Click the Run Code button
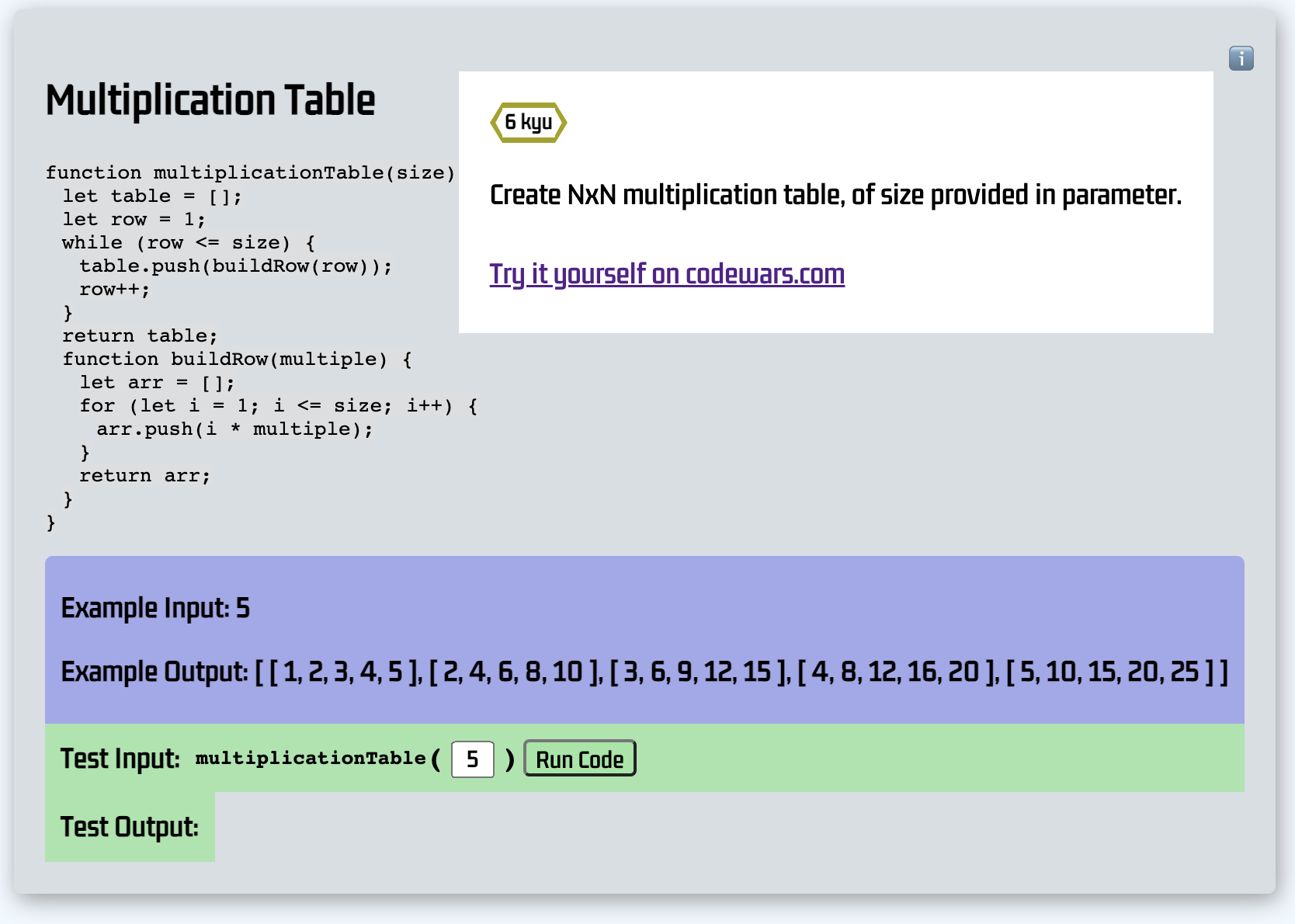This screenshot has width=1295, height=924. 580,759
